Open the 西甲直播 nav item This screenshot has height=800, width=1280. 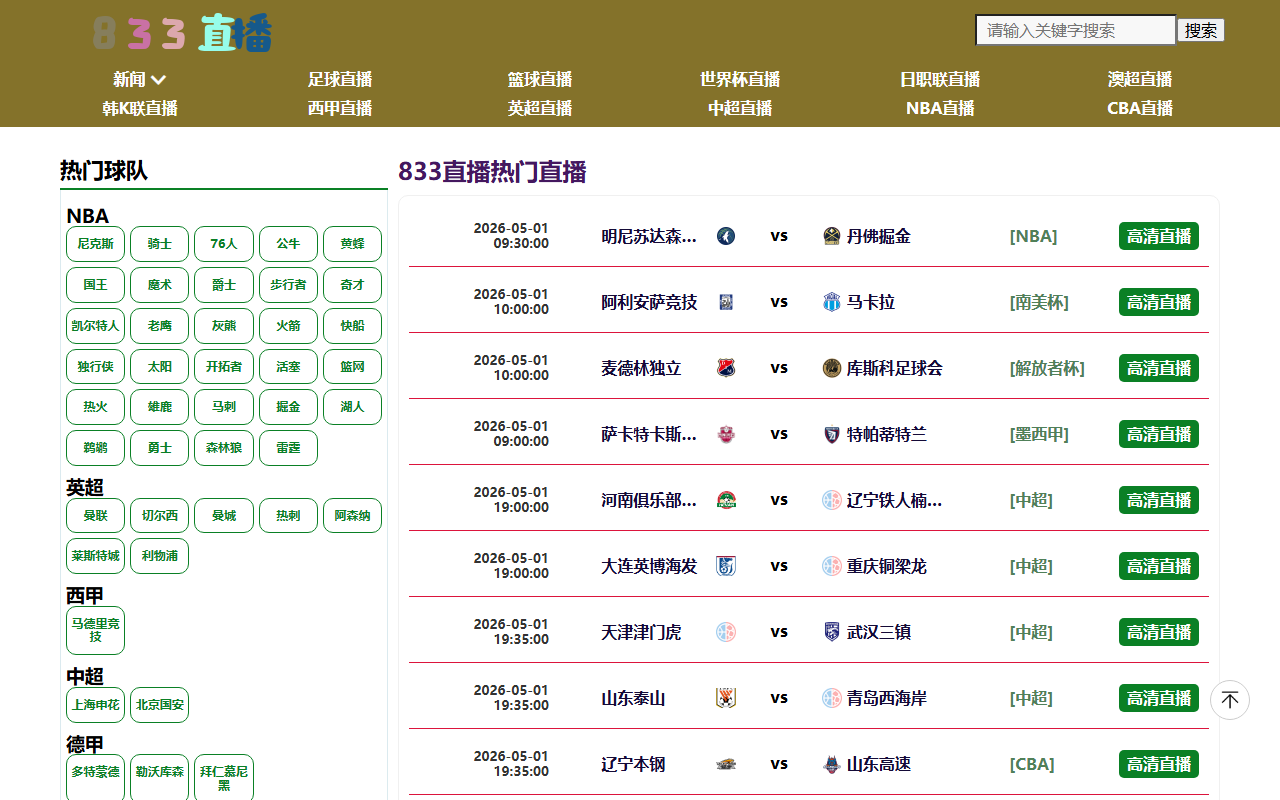(340, 108)
